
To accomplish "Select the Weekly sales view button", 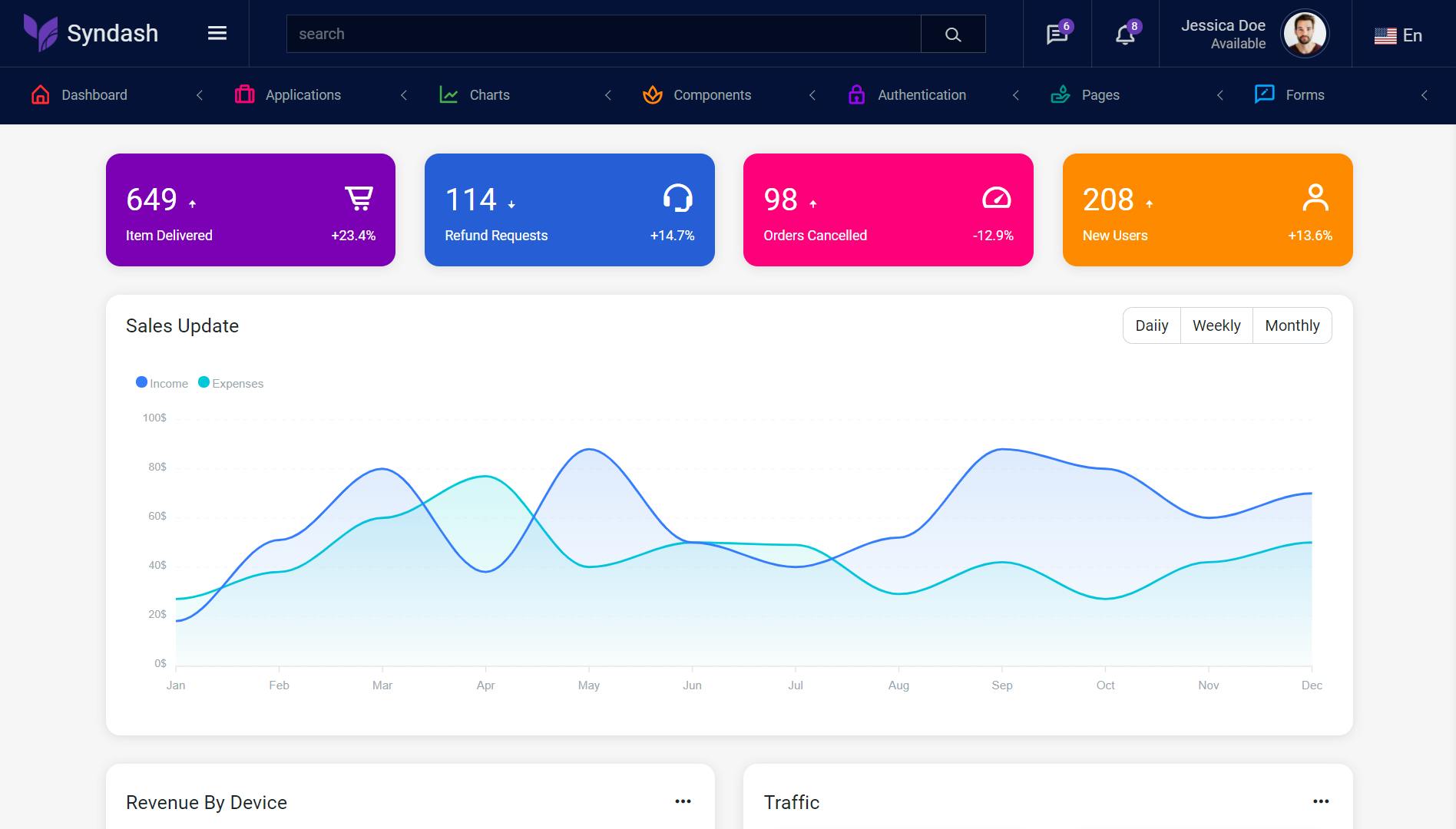I will (x=1216, y=325).
